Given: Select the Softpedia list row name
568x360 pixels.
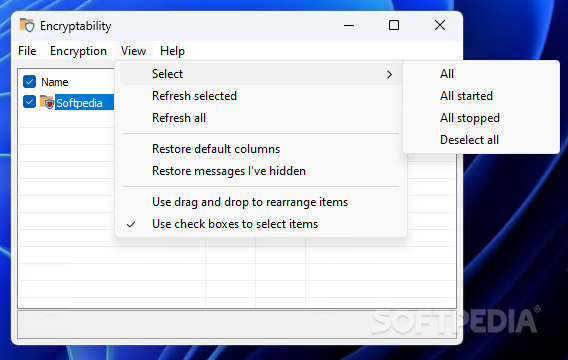Looking at the screenshot, I should point(79,103).
